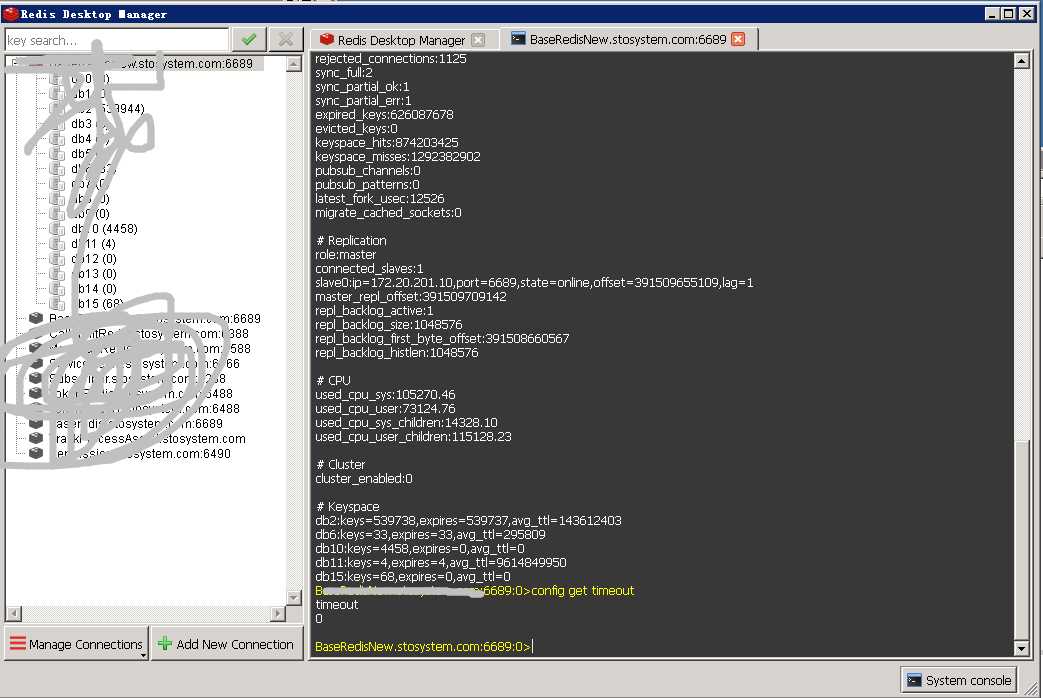Select the db4 database icon

[x=57, y=139]
